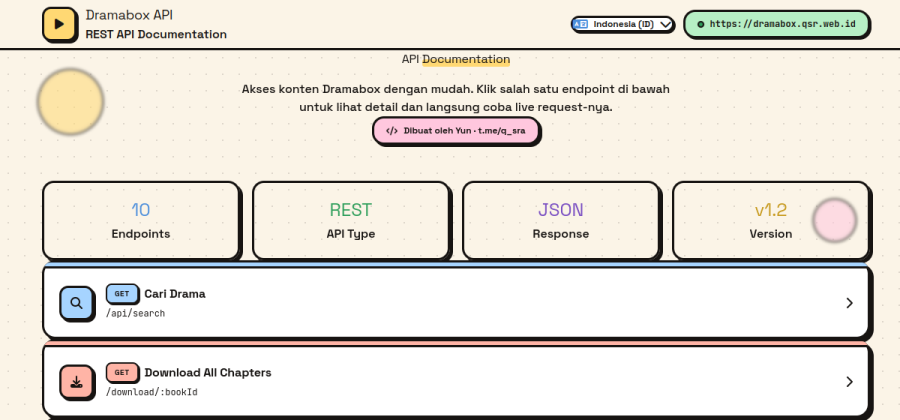Click the red download icon for Download All Chapters
The width and height of the screenshot is (900, 420).
[76, 381]
